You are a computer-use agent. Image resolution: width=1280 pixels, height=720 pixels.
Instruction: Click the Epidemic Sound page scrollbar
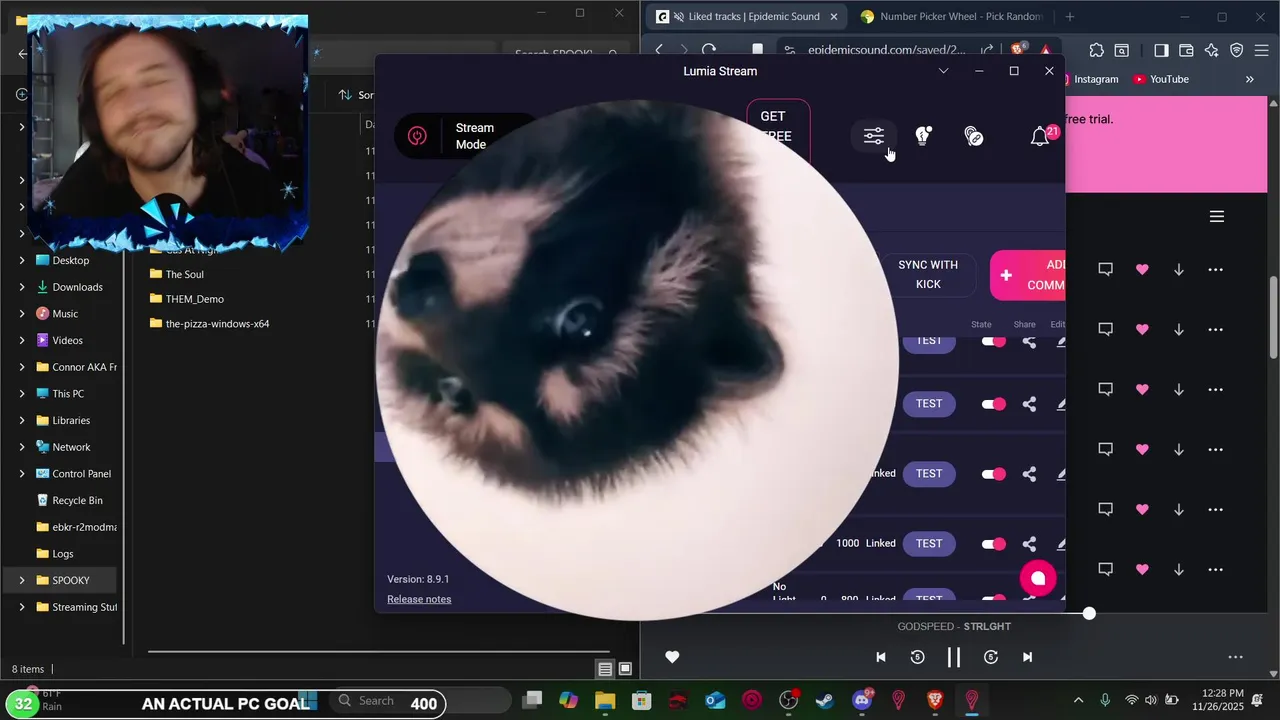click(x=1274, y=317)
